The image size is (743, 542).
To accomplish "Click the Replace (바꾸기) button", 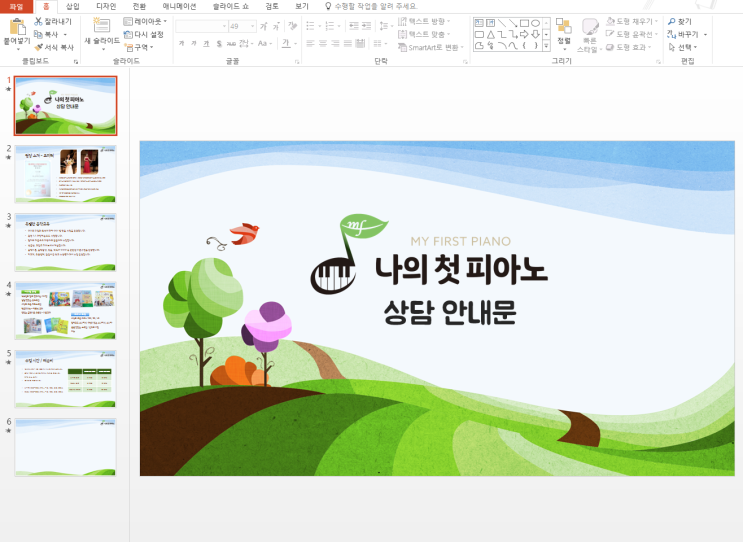I will (686, 34).
